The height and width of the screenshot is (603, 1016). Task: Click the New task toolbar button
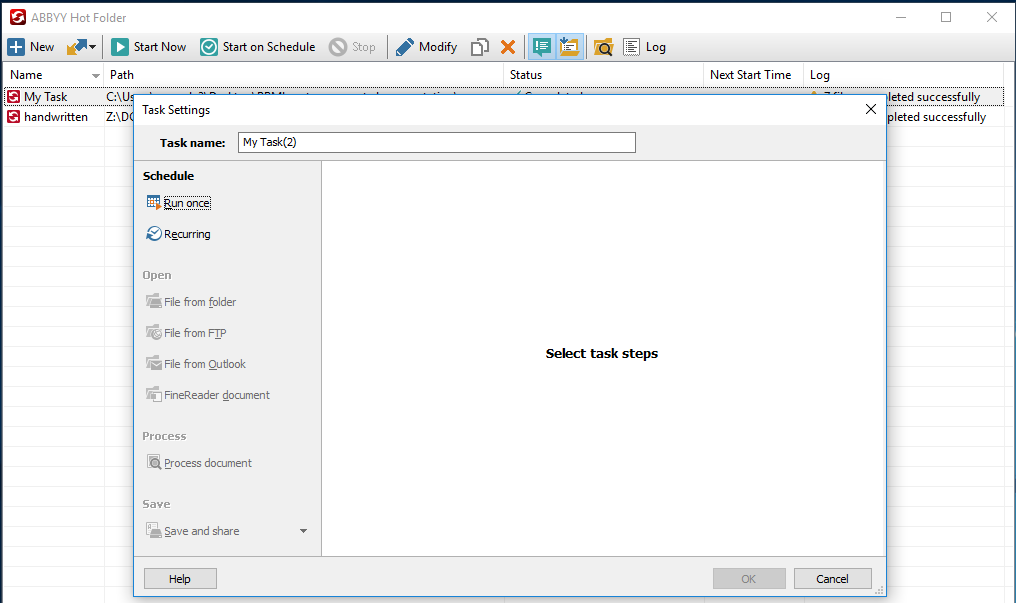31,47
